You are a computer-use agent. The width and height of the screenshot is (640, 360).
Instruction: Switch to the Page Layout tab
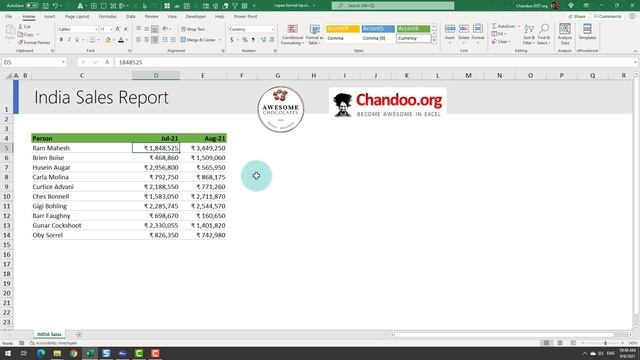tap(77, 17)
